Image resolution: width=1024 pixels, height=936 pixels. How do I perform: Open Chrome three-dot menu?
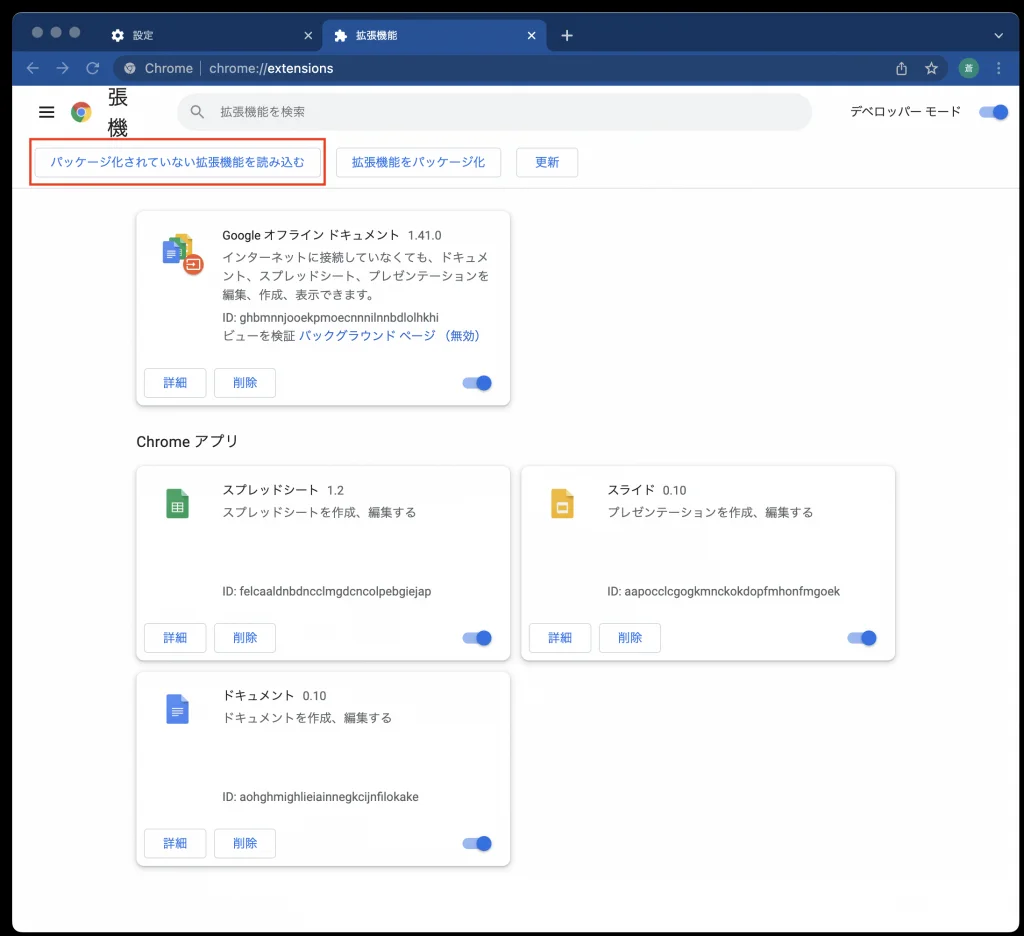[998, 68]
